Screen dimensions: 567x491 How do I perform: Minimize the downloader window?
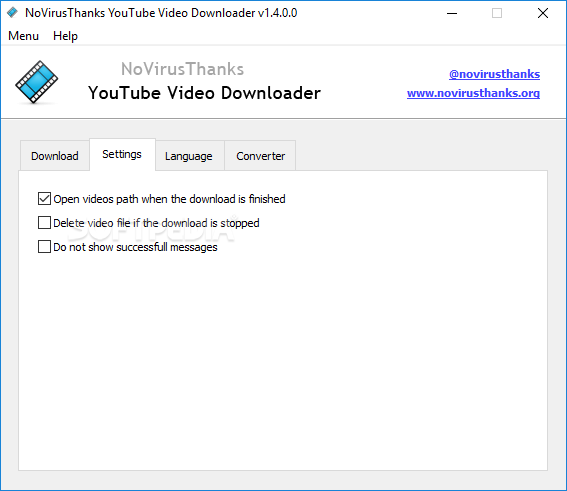tap(452, 13)
